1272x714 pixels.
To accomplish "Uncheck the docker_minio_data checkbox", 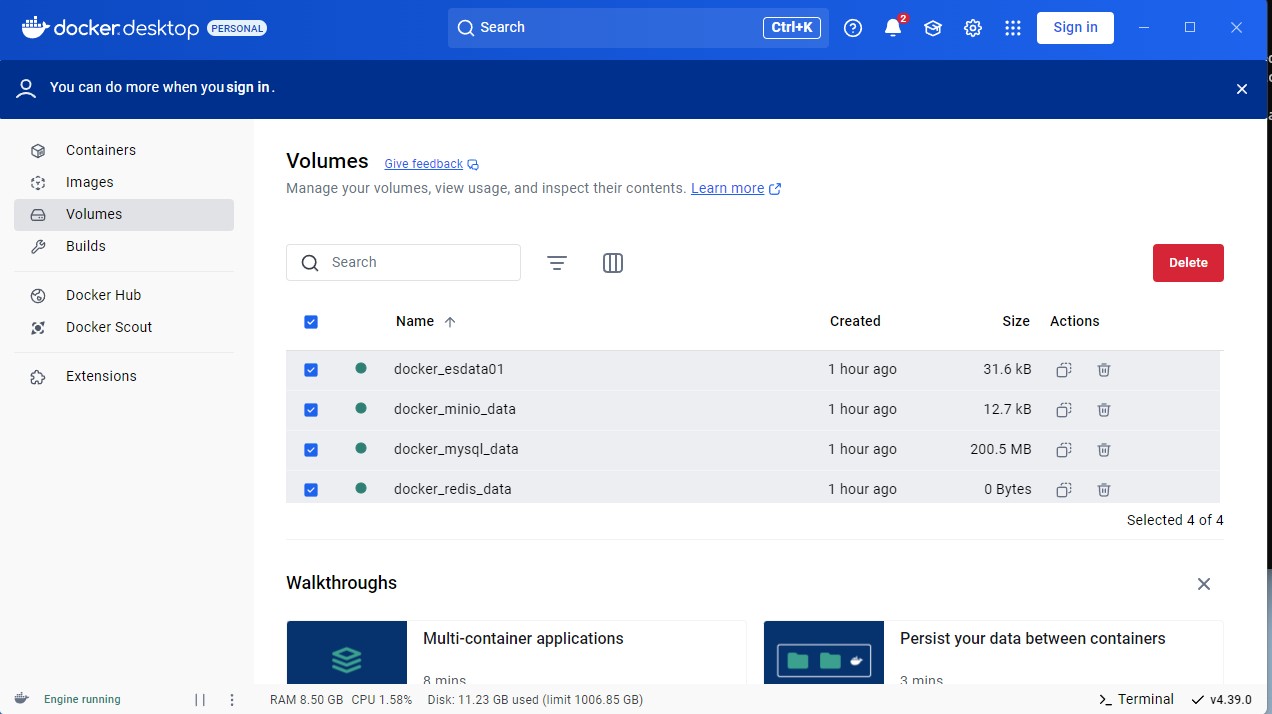I will click(311, 410).
